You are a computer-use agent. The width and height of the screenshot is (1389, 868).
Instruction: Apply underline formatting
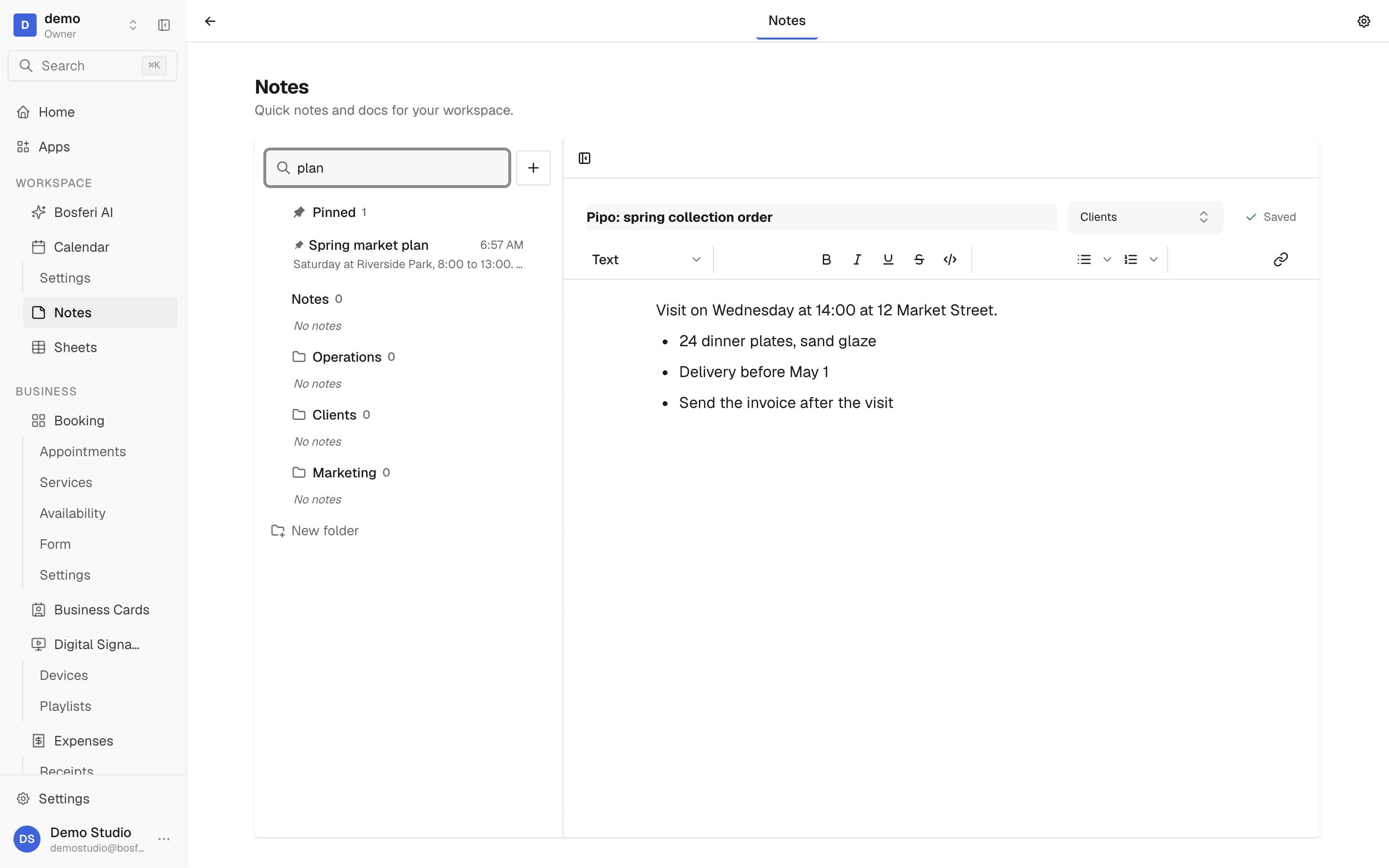pyautogui.click(x=888, y=259)
